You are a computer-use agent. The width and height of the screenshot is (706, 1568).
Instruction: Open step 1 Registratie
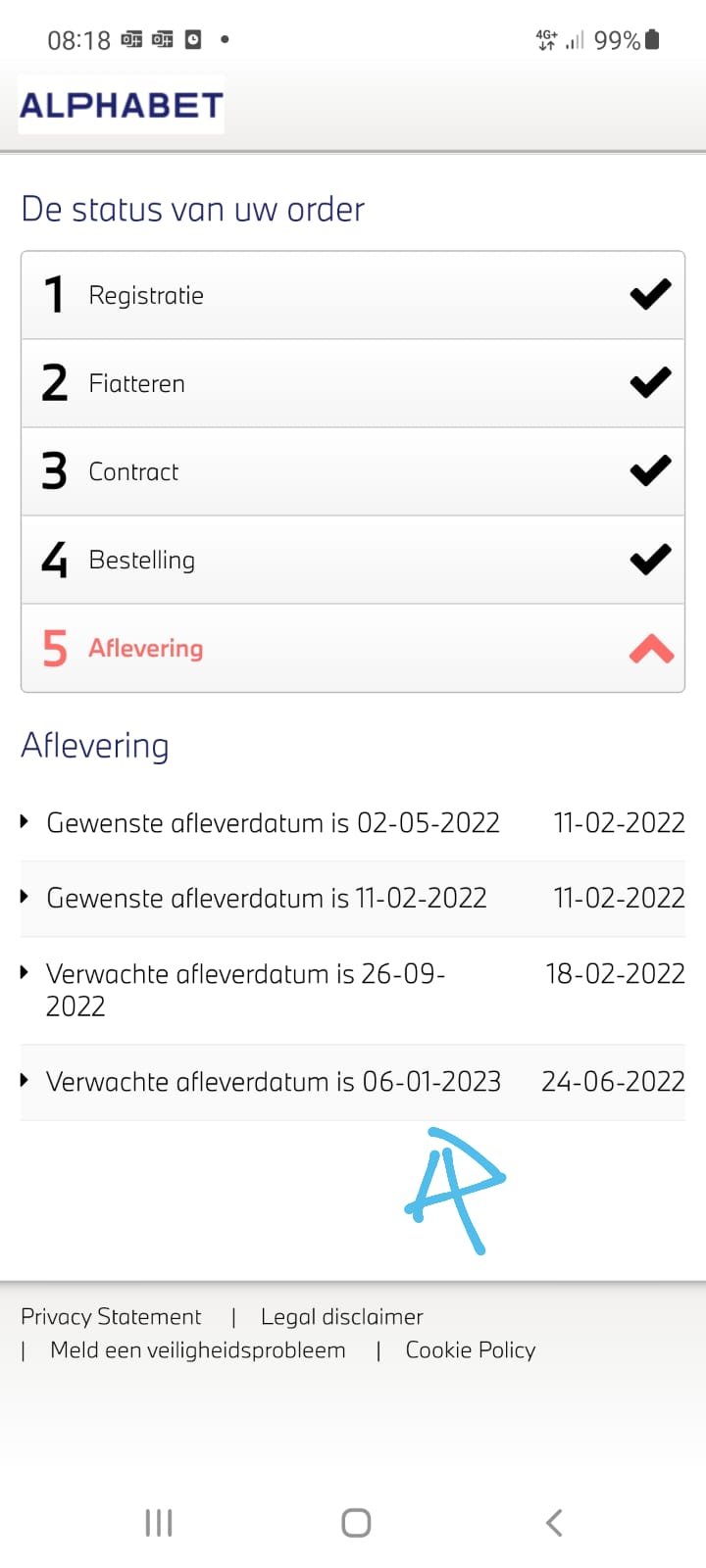coord(146,295)
